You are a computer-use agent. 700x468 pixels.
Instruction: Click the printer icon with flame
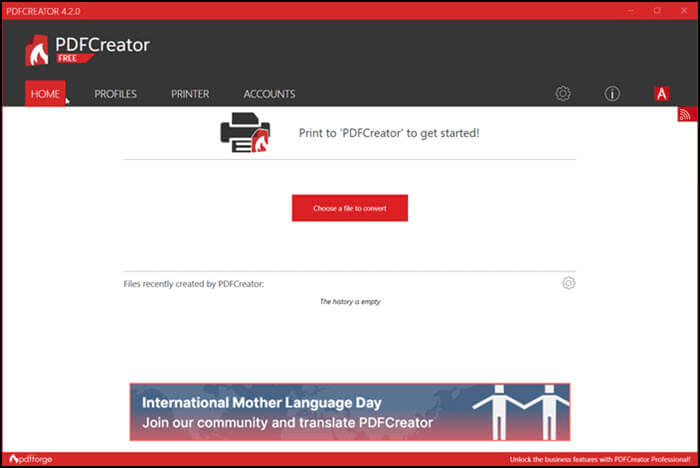tap(243, 133)
